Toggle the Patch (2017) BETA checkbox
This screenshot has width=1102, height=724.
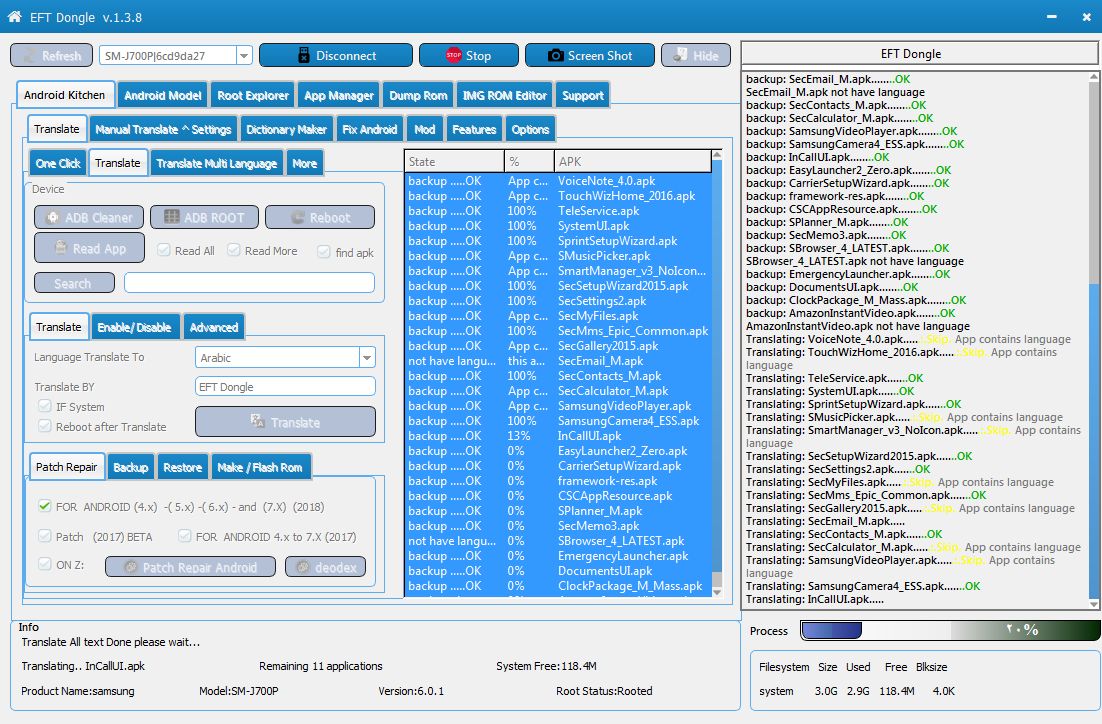click(45, 536)
